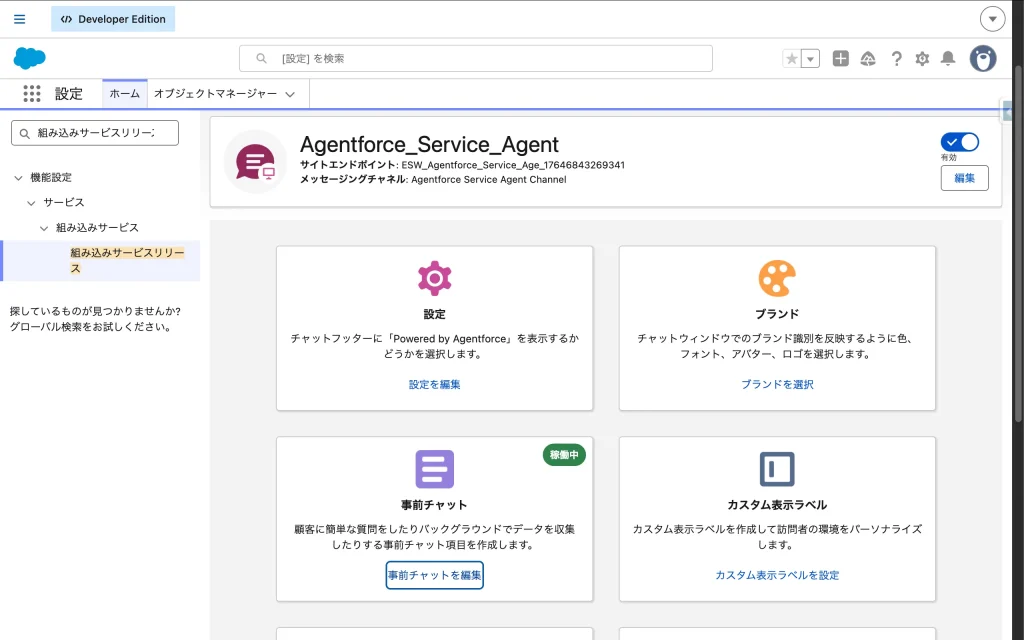This screenshot has height=640, width=1024.
Task: Open the App Launcher grid icon
Action: coord(32,94)
